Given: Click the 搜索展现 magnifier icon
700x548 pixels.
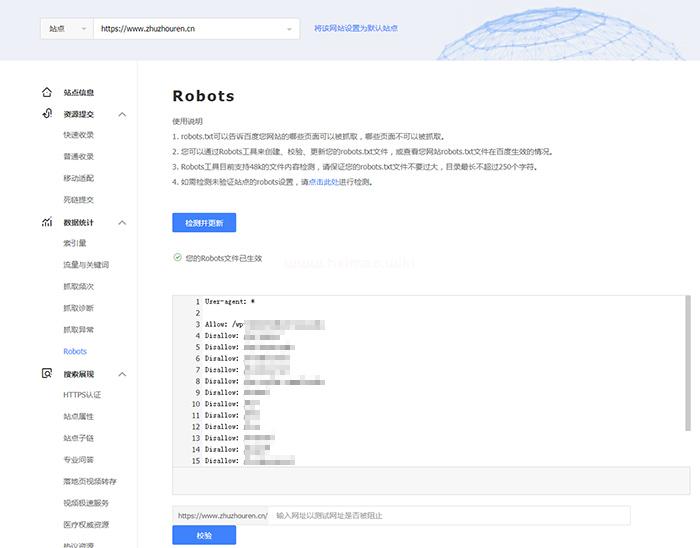Looking at the screenshot, I should point(47,374).
